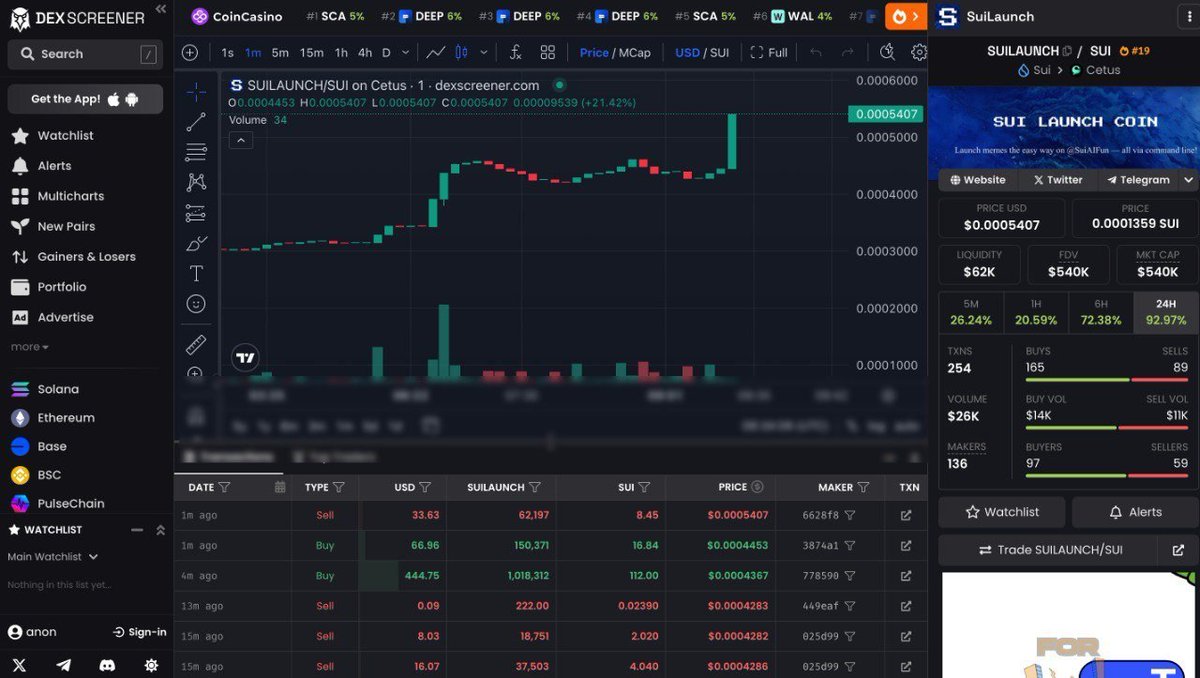Open transaction link for 33.63 Sell row
Image resolution: width=1200 pixels, height=678 pixels.
(x=906, y=516)
